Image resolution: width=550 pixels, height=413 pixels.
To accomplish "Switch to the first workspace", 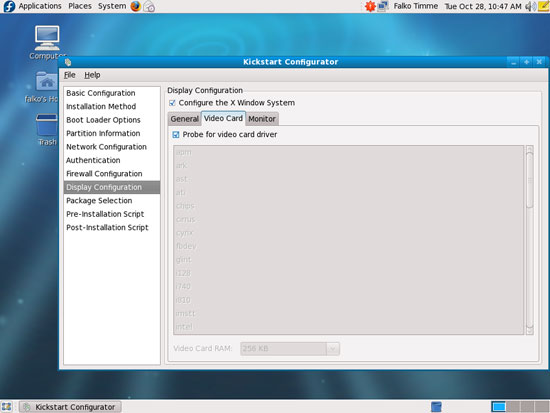I will 498,407.
